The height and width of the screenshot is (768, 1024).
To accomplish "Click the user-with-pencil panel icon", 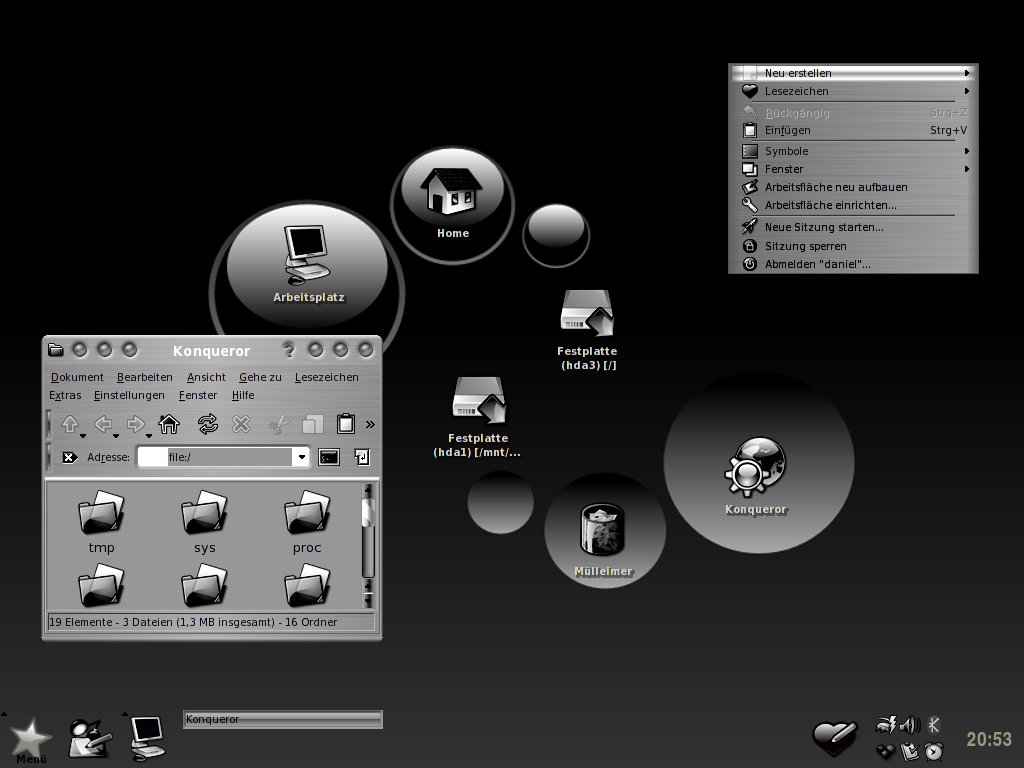I will [89, 738].
